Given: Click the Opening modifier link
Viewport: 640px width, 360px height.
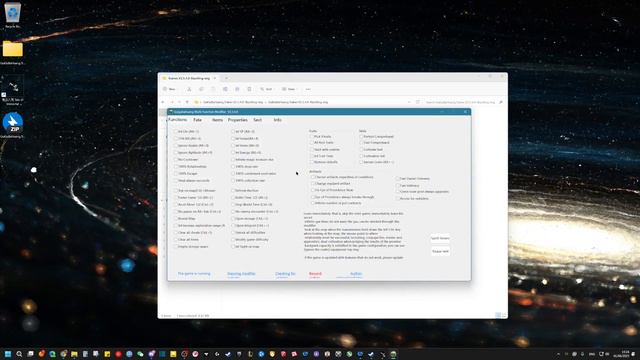Looking at the screenshot, I should 241,274.
